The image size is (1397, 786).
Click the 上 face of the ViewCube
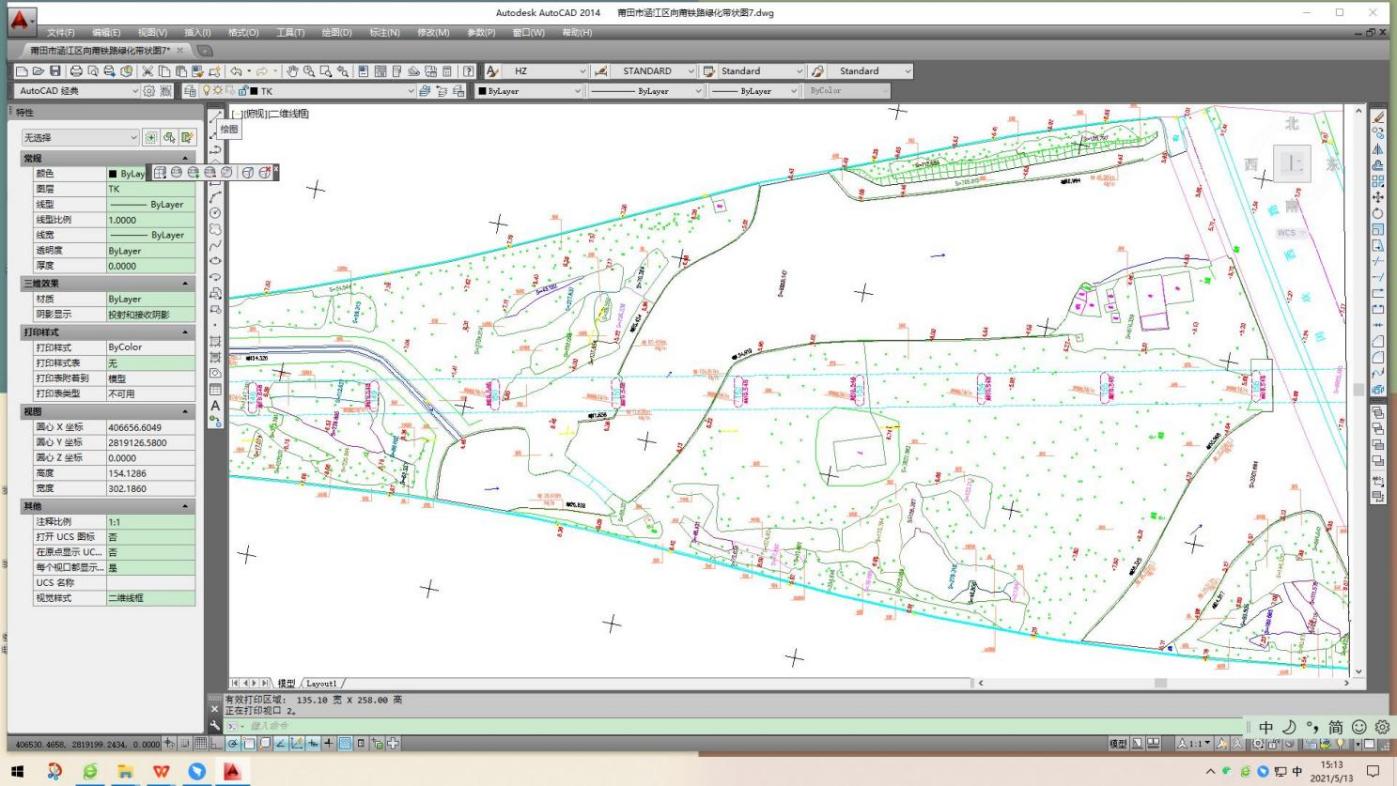pos(1294,162)
